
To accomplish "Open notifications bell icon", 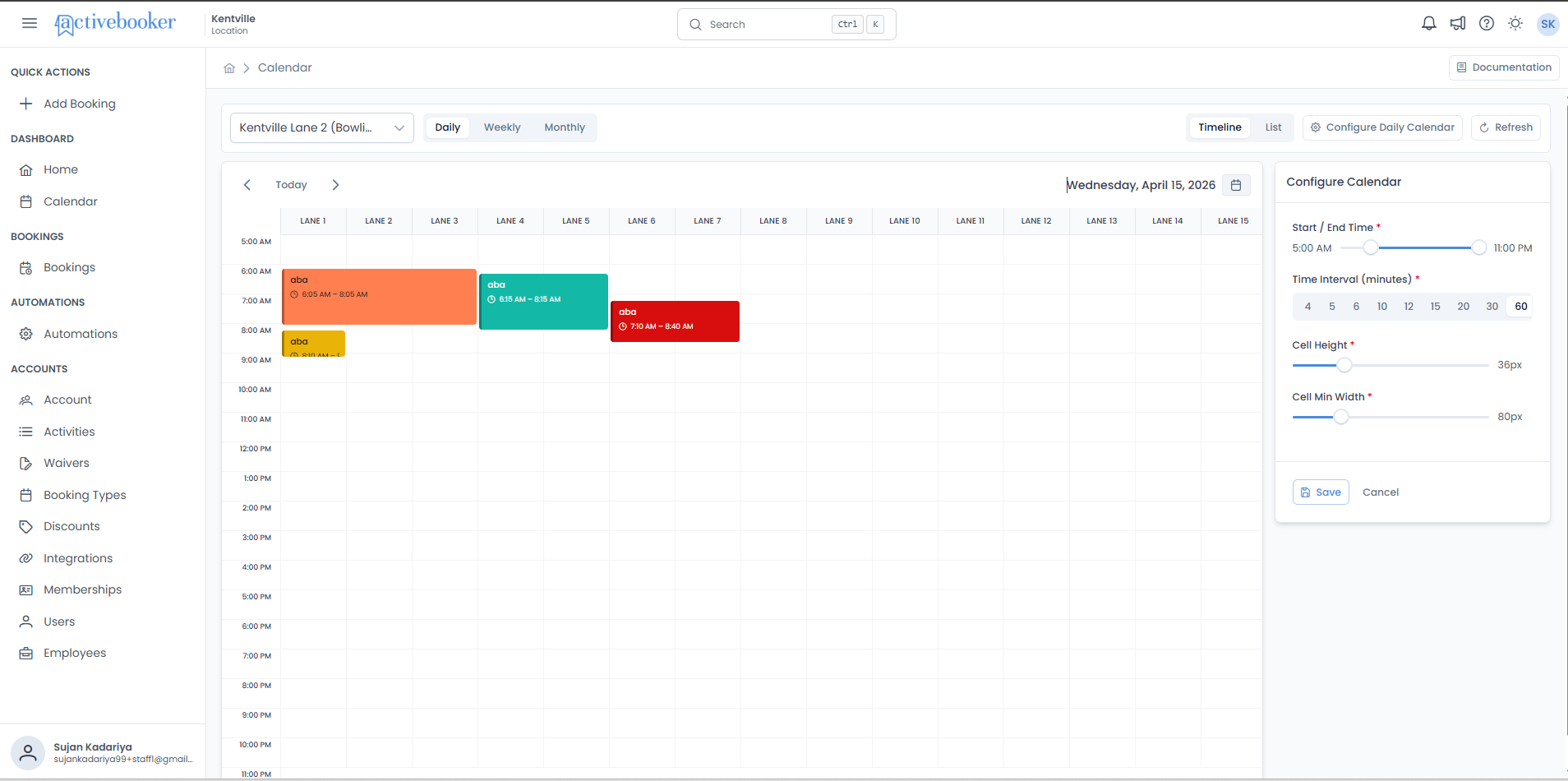I will pos(1429,24).
